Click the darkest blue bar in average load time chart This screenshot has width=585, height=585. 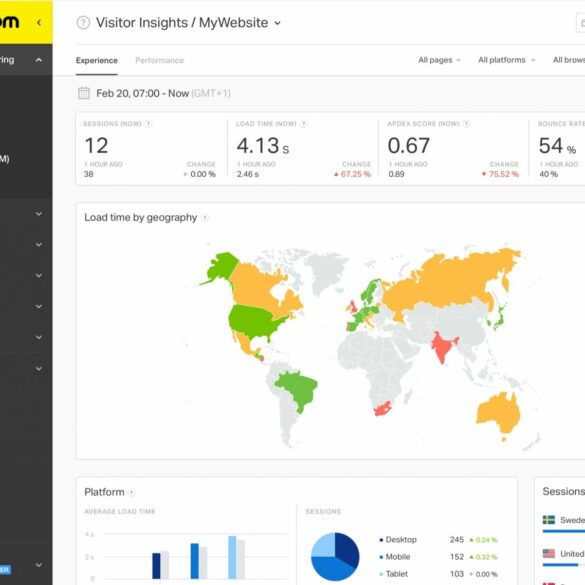[156, 566]
